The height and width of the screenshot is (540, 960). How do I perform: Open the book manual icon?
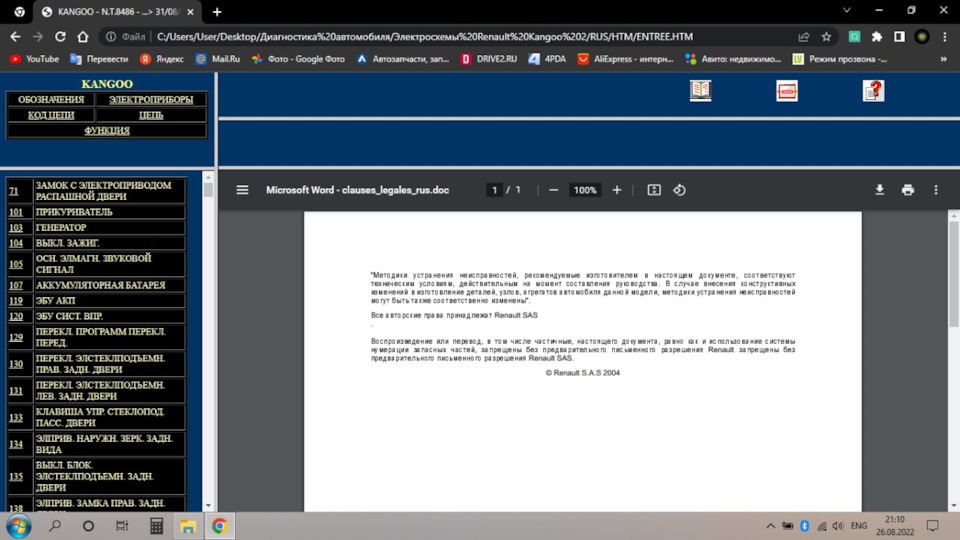[x=700, y=91]
